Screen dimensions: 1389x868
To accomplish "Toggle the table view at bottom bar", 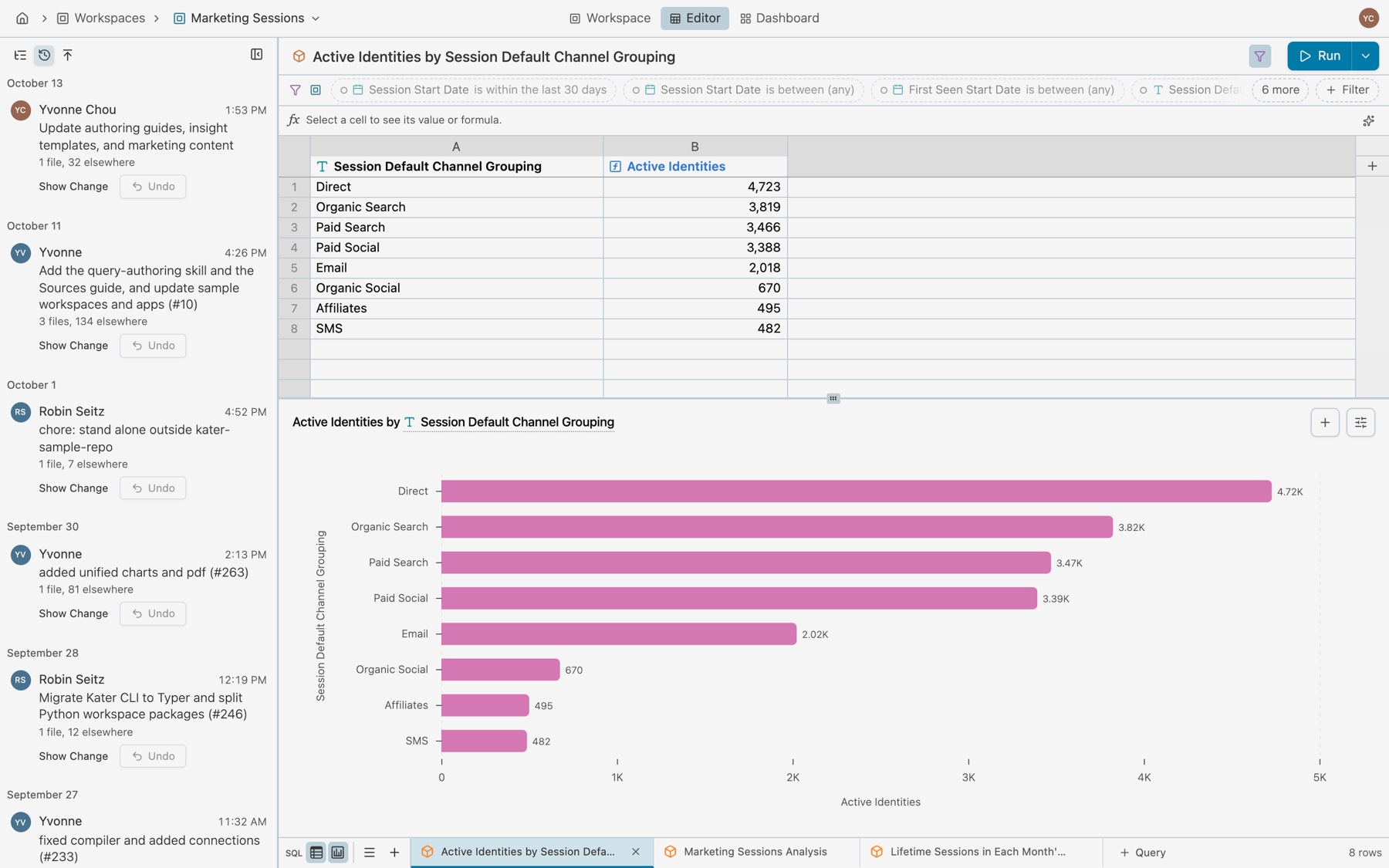I will (x=316, y=853).
